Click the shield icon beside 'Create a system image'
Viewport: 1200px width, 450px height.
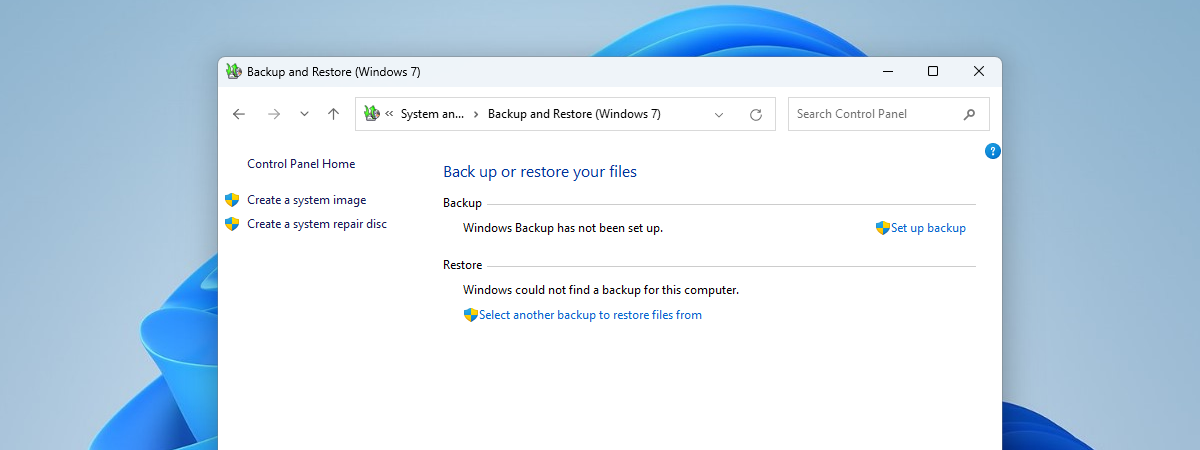pos(232,200)
